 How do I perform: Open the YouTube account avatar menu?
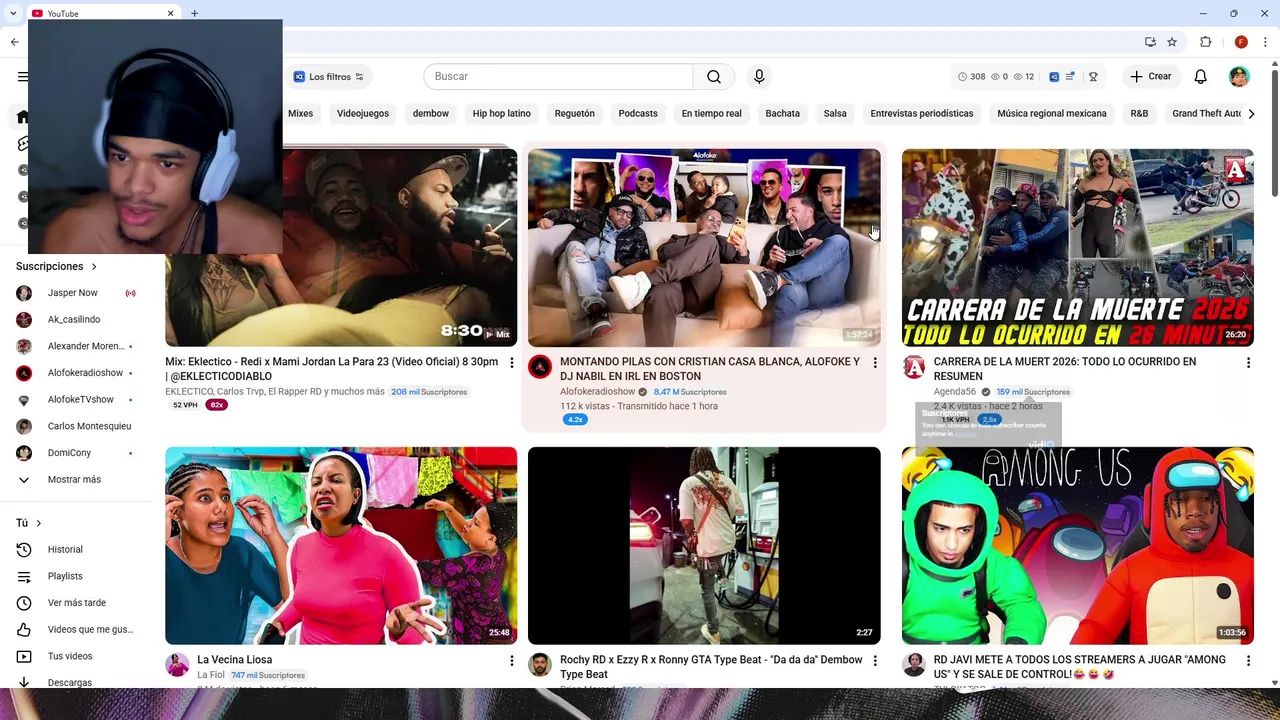(1239, 77)
